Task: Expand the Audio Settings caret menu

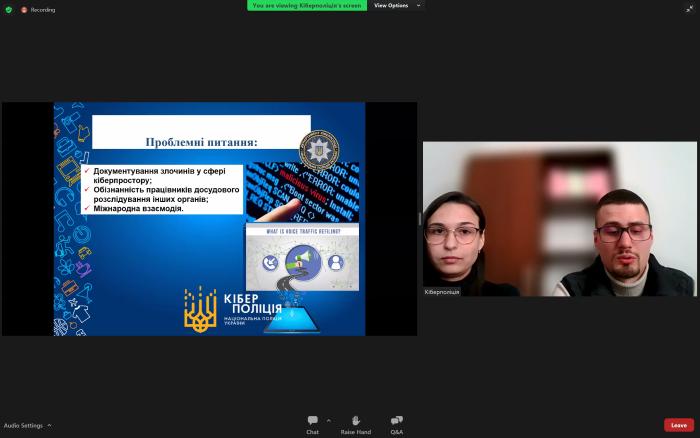Action: coord(49,425)
